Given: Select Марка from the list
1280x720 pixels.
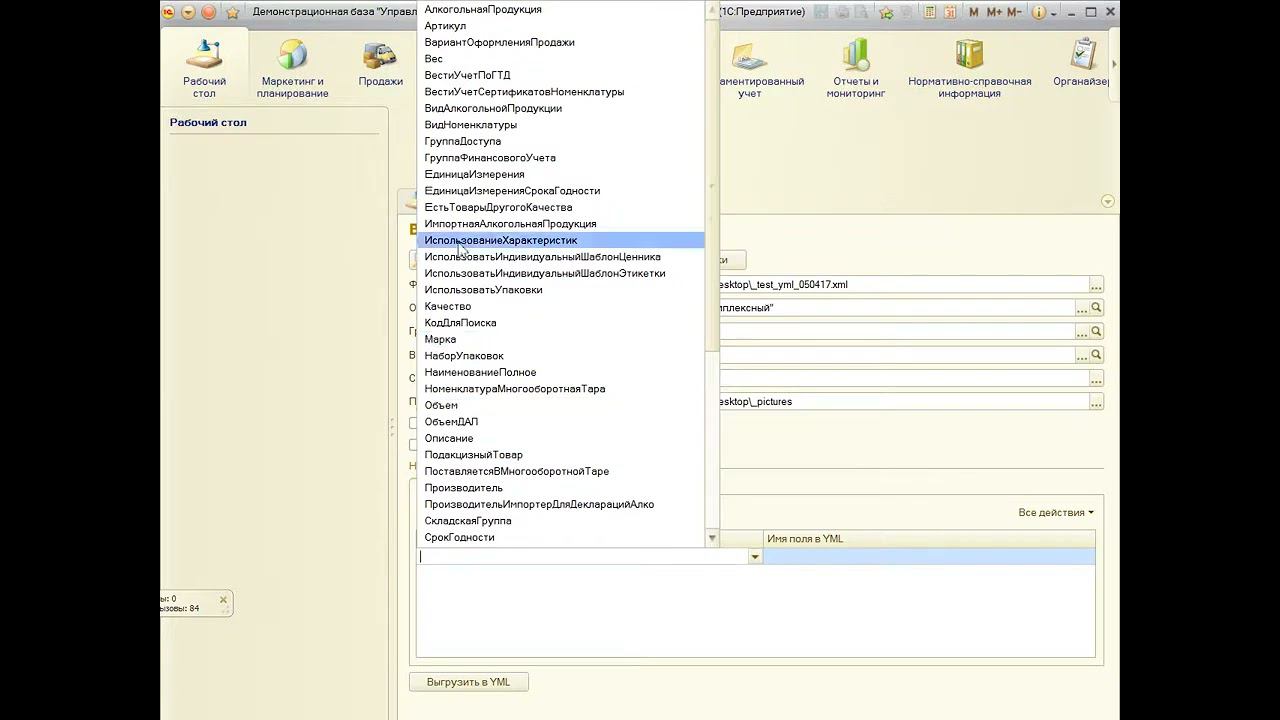Looking at the screenshot, I should click(x=560, y=339).
